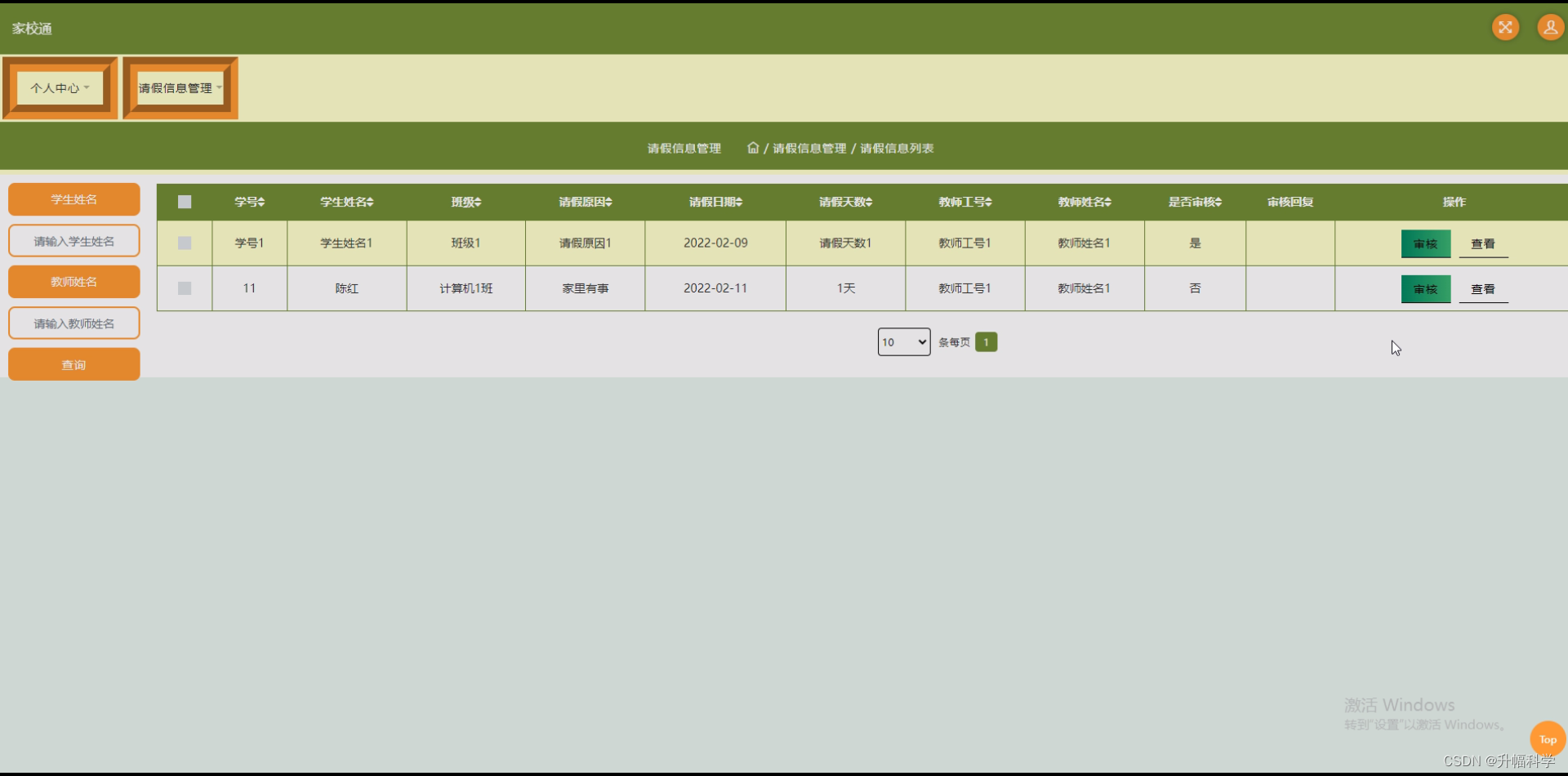The height and width of the screenshot is (776, 1568).
Task: Click the 家校通 logo
Action: point(31,27)
